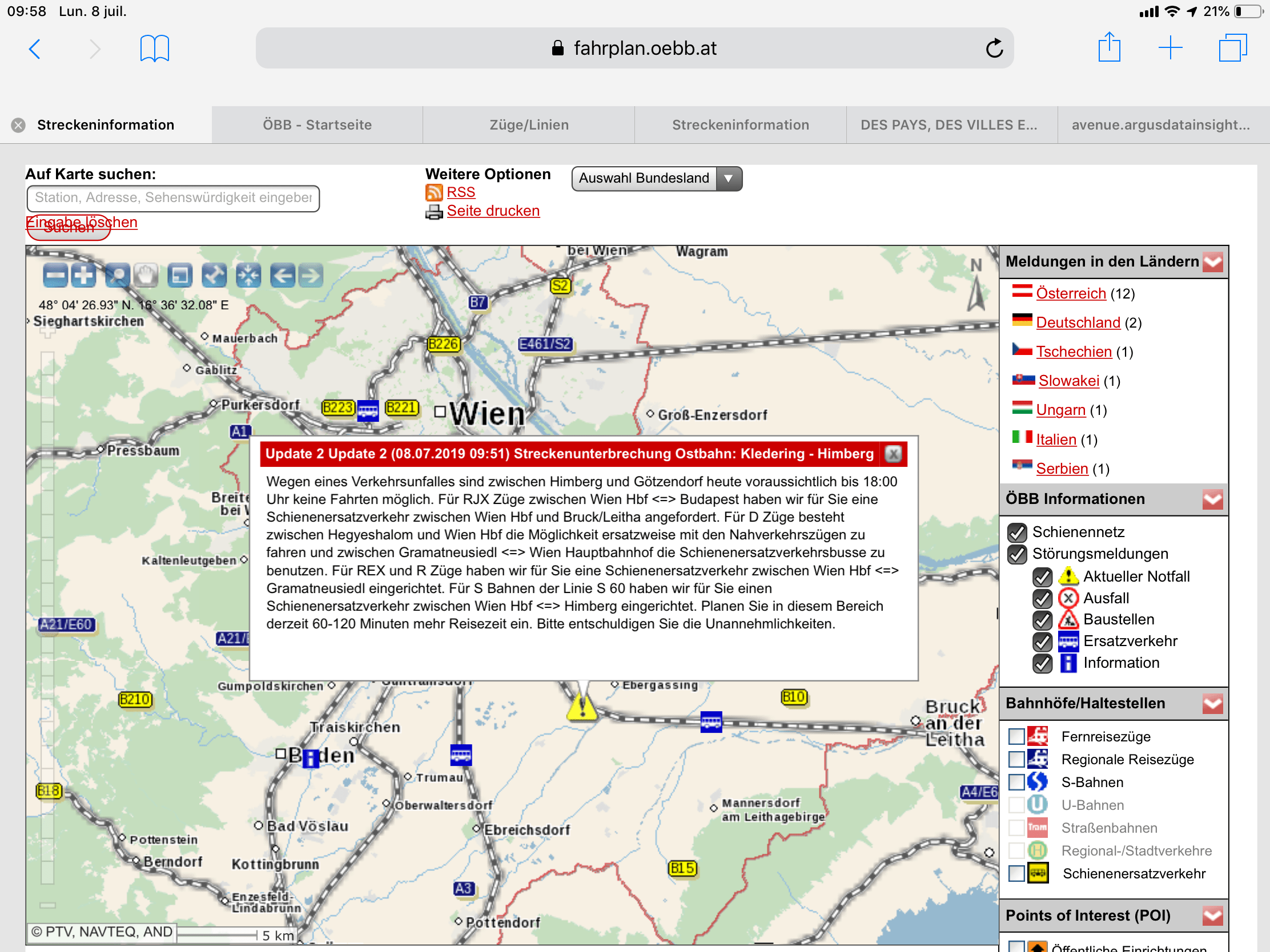Switch to the Züge/Linien tab
Viewport: 1270px width, 952px height.
click(x=529, y=125)
